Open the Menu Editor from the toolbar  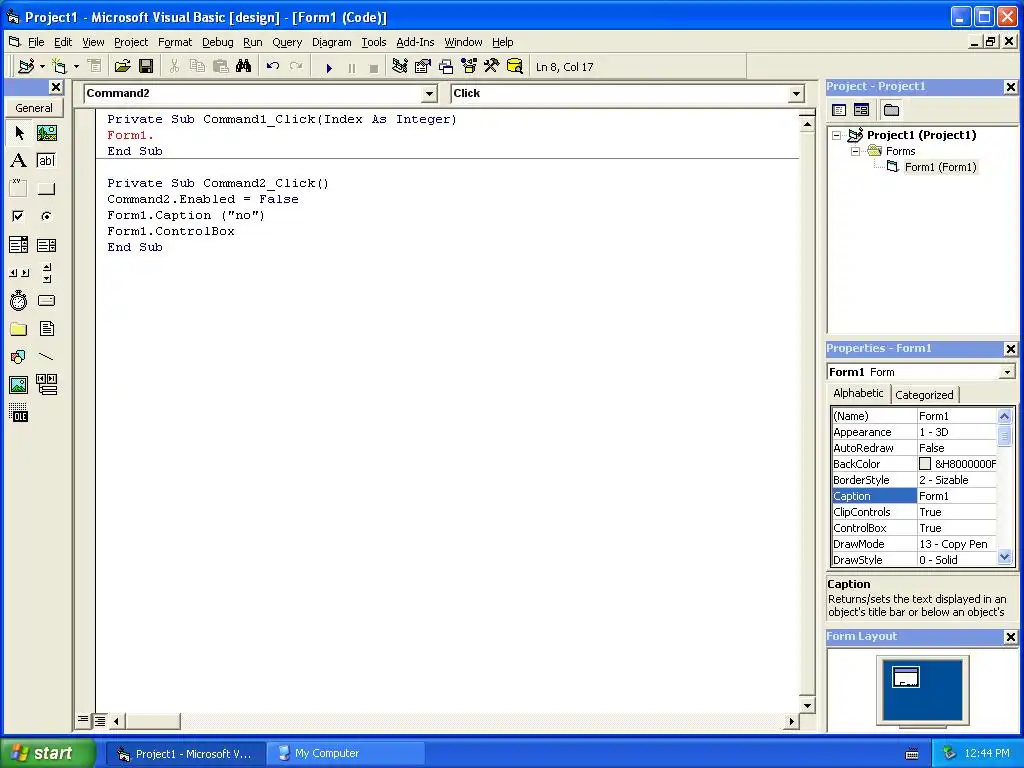coord(95,66)
